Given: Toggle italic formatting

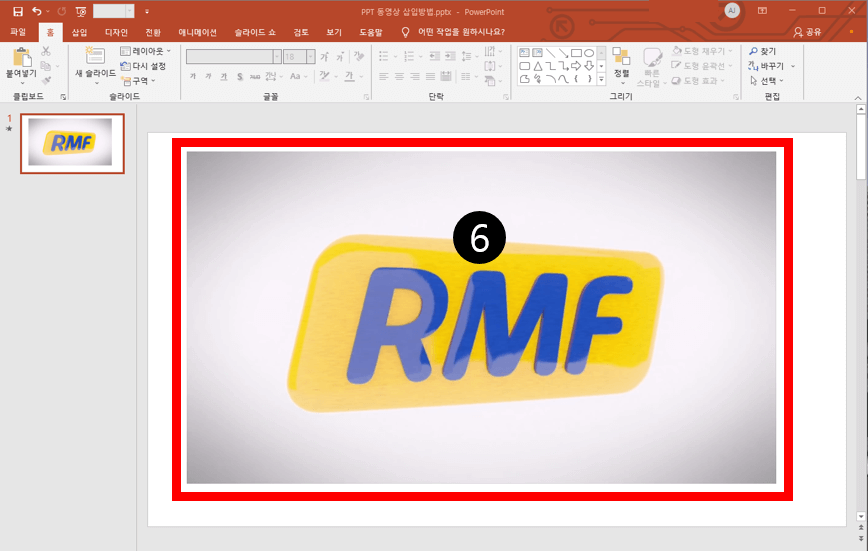Looking at the screenshot, I should [x=208, y=76].
